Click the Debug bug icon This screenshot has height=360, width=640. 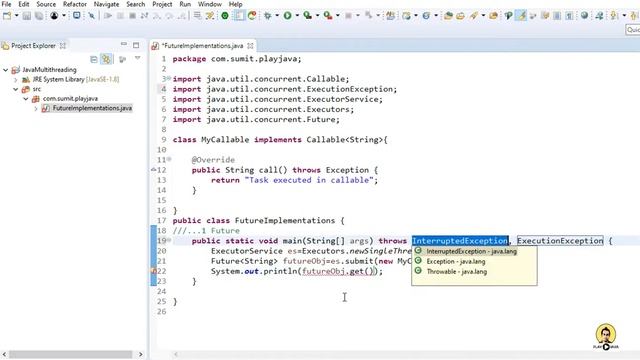(267, 16)
